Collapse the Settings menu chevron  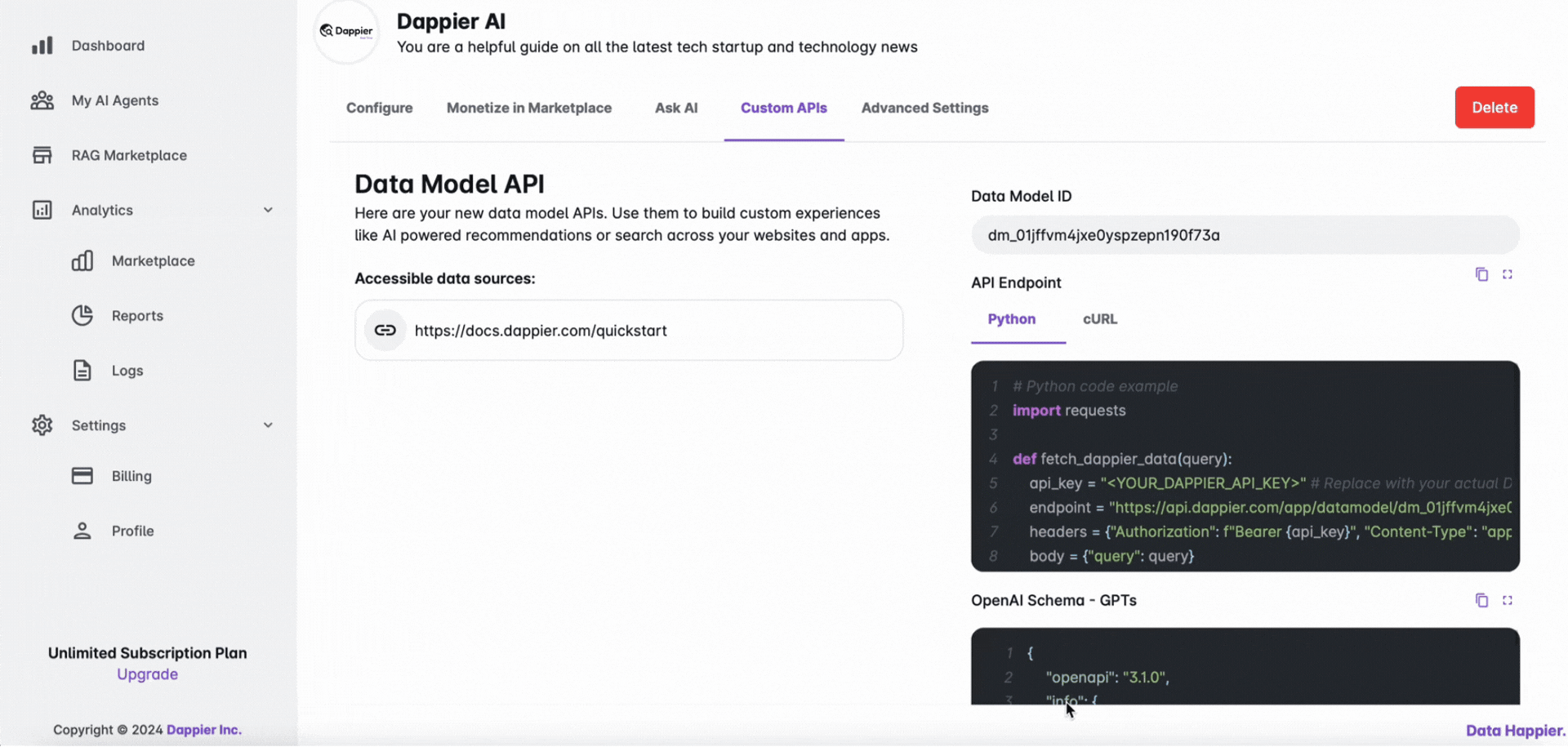tap(268, 425)
